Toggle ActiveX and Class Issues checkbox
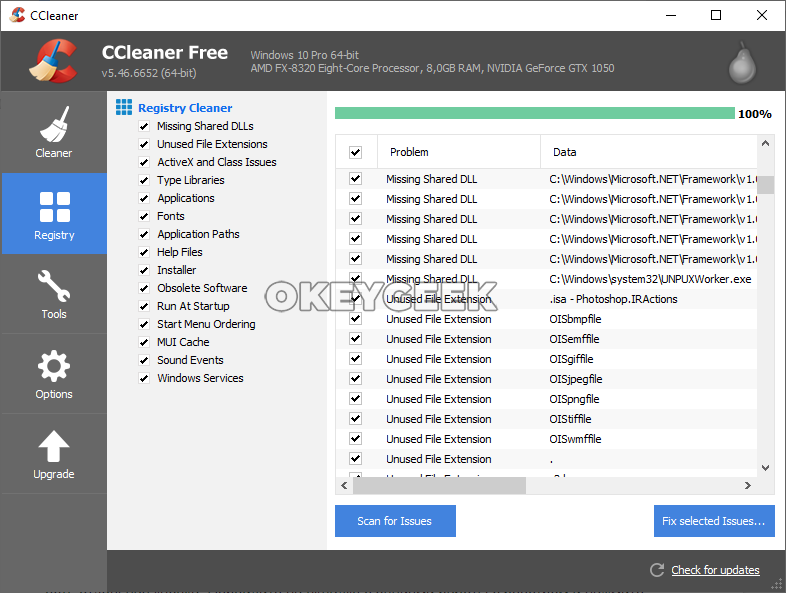Viewport: 786px width, 593px height. point(144,162)
